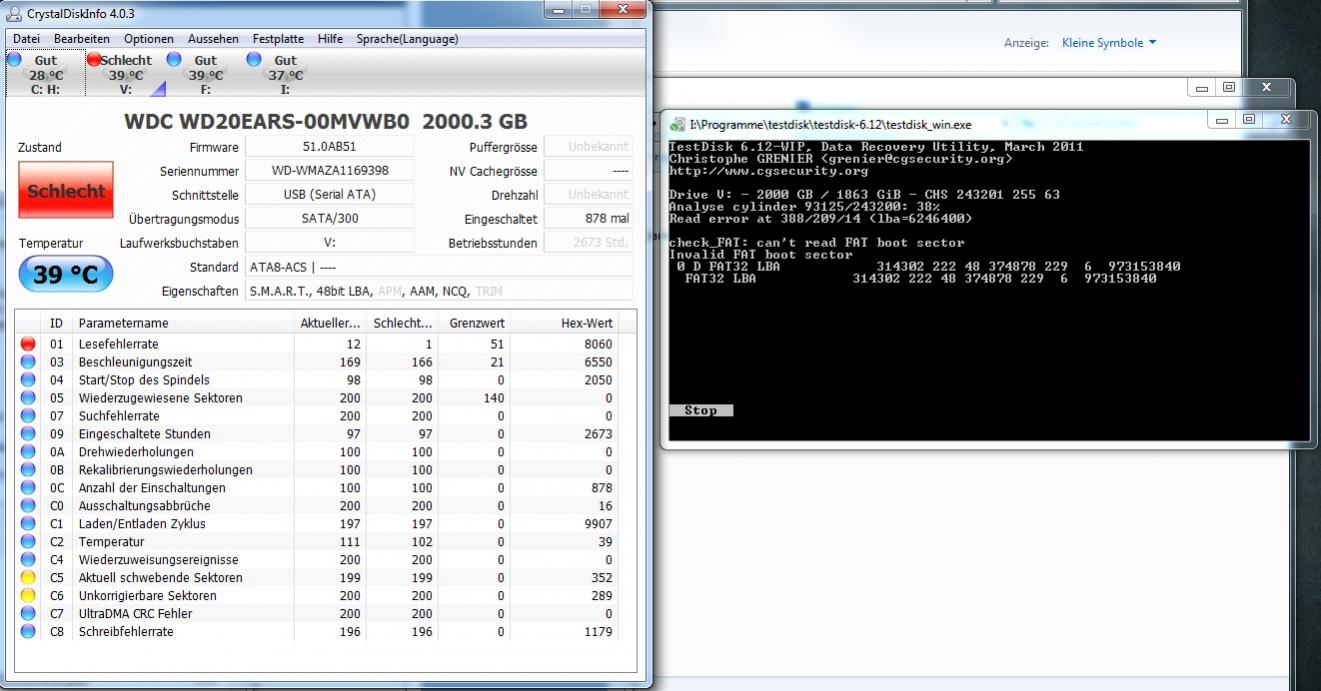Click the status icon for Anzahl der Einschaltungen
The width and height of the screenshot is (1321, 691).
click(28, 488)
